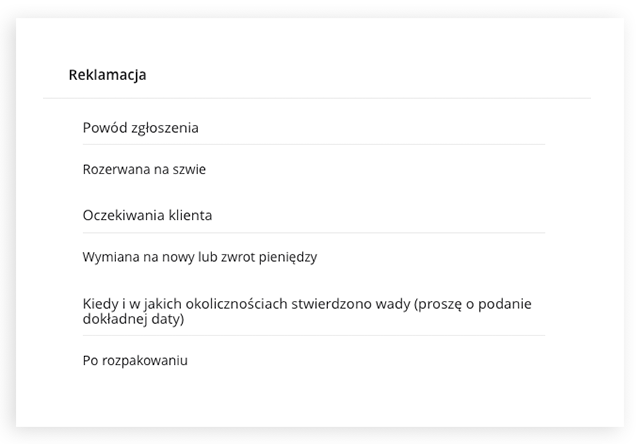
Task: Click the "dokładnej daty)" second line text
Action: click(133, 319)
